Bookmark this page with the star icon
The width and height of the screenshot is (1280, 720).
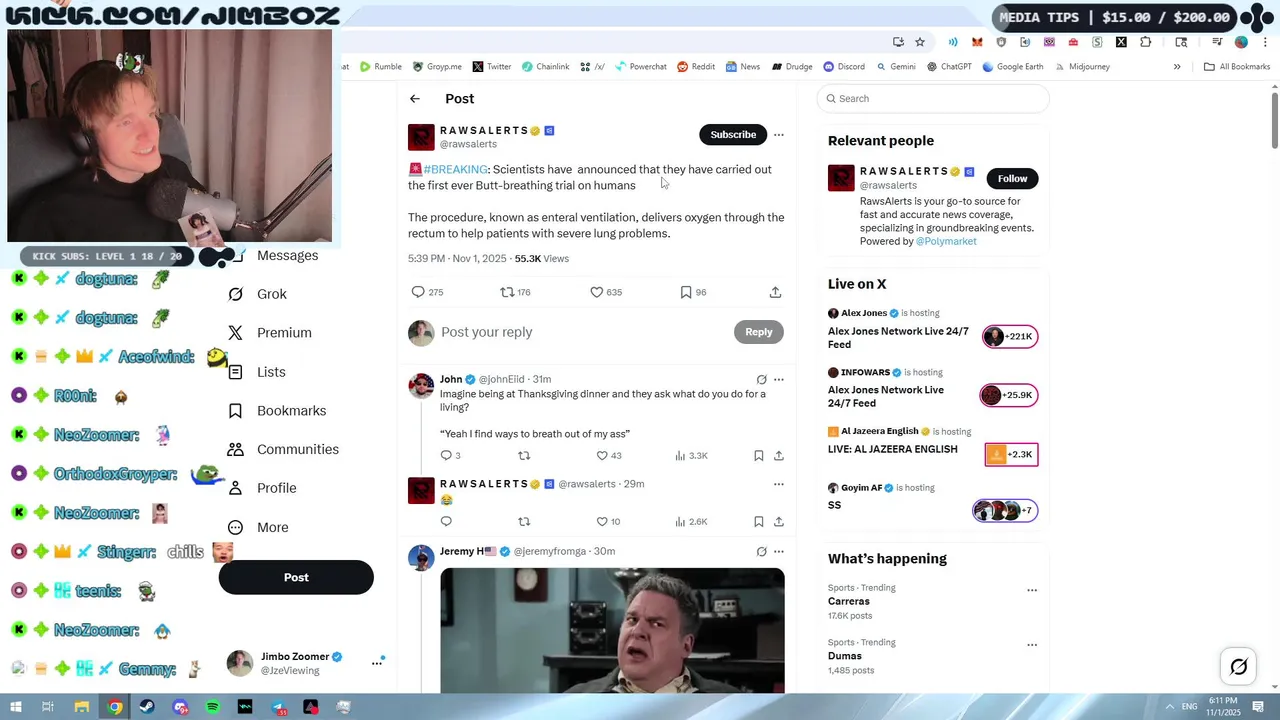point(920,42)
